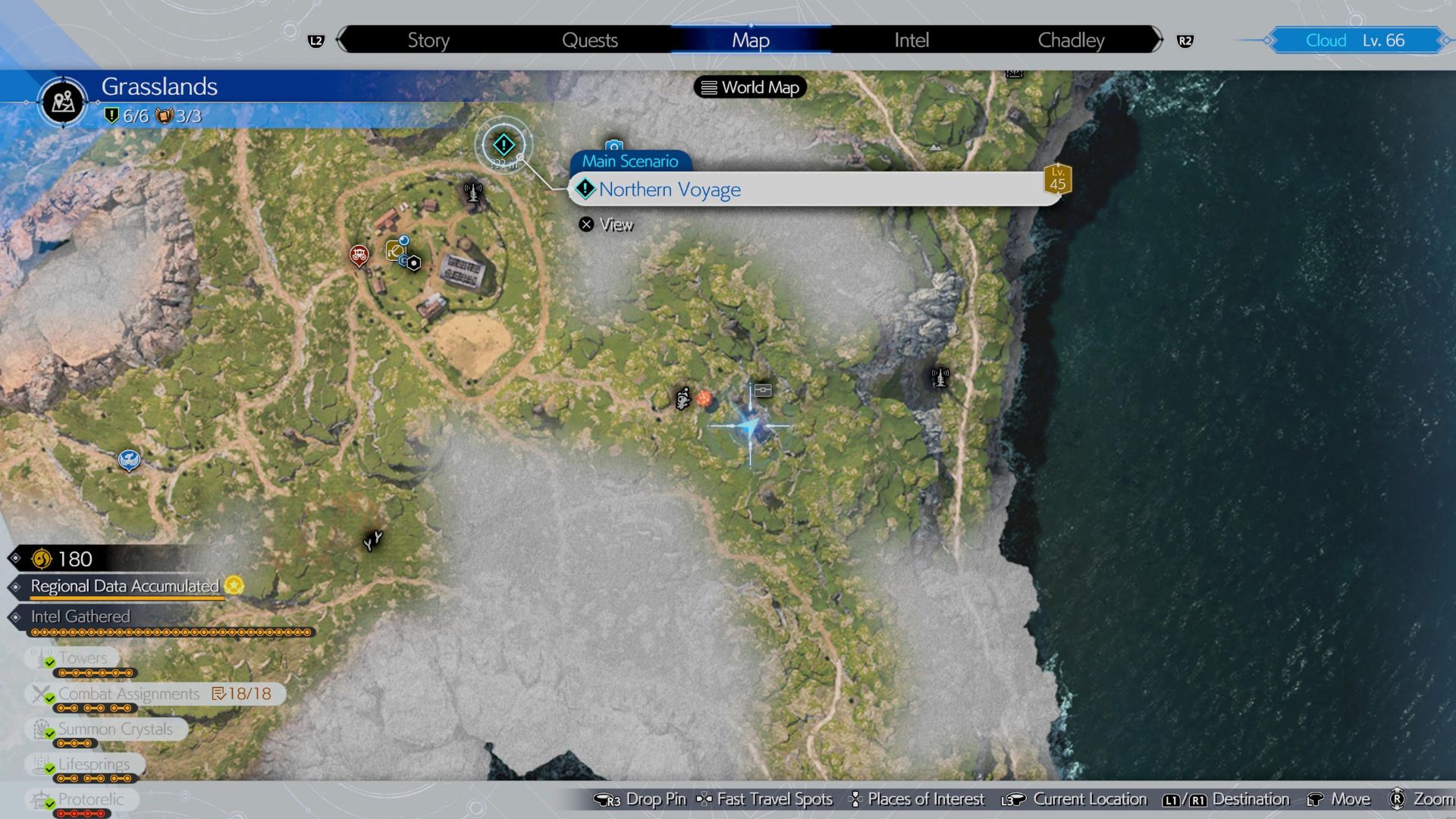Toggle the Combat Assignments intel category

click(x=129, y=693)
